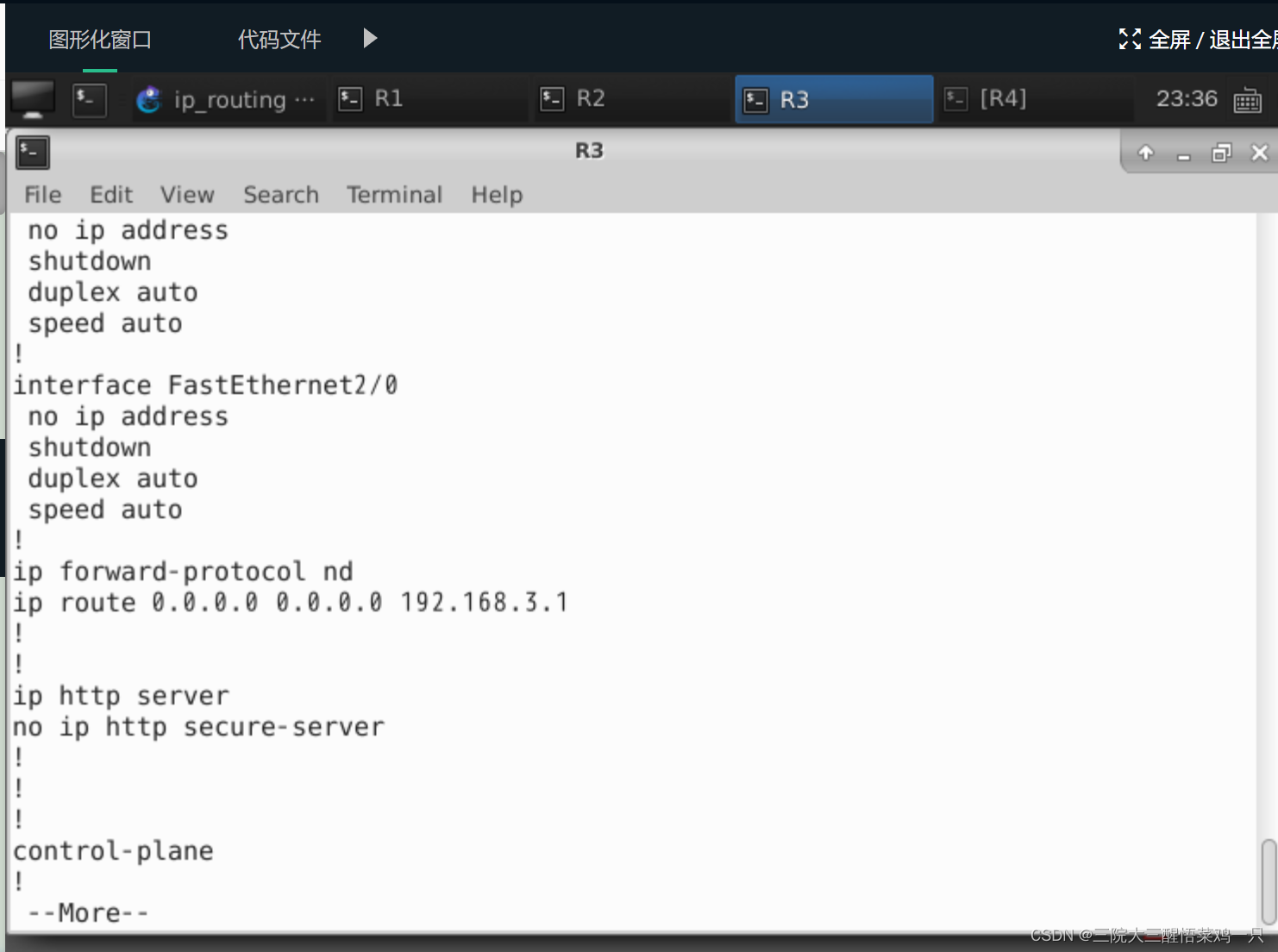Viewport: 1278px width, 952px height.
Task: Click the 'no ip http secure-server' line
Action: [198, 727]
